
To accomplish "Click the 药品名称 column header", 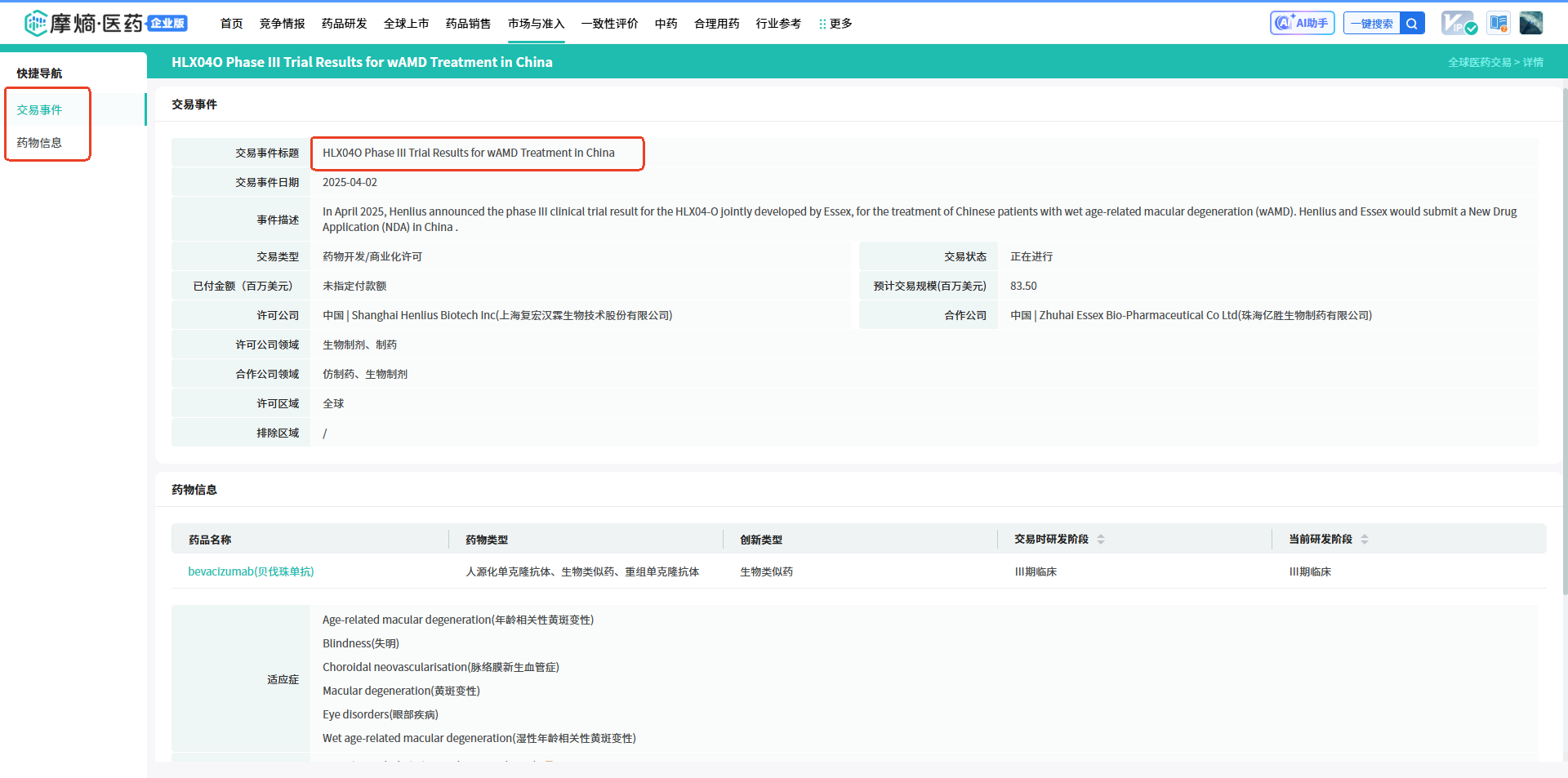I will click(210, 540).
